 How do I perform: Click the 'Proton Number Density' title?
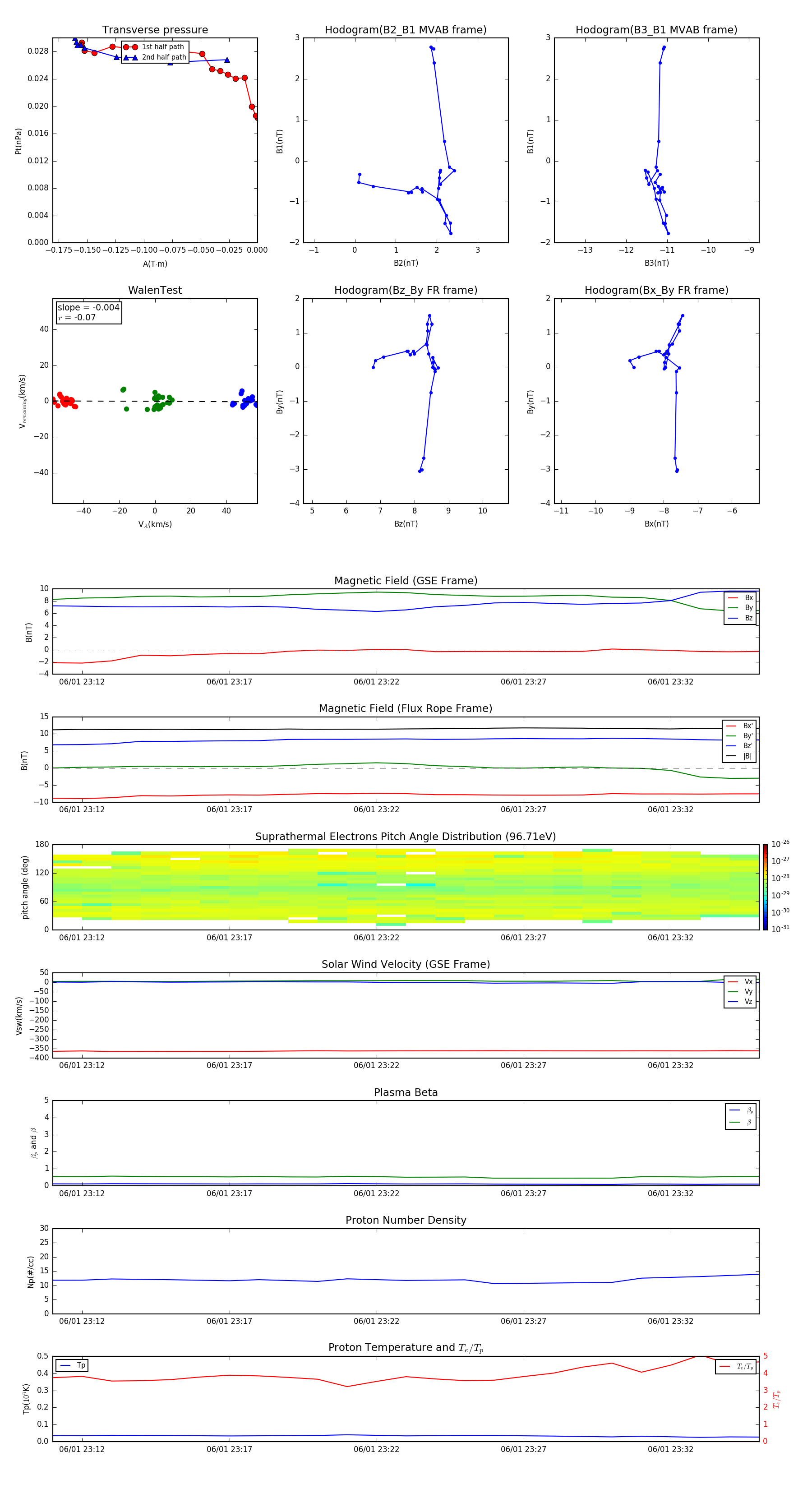coord(406,1220)
